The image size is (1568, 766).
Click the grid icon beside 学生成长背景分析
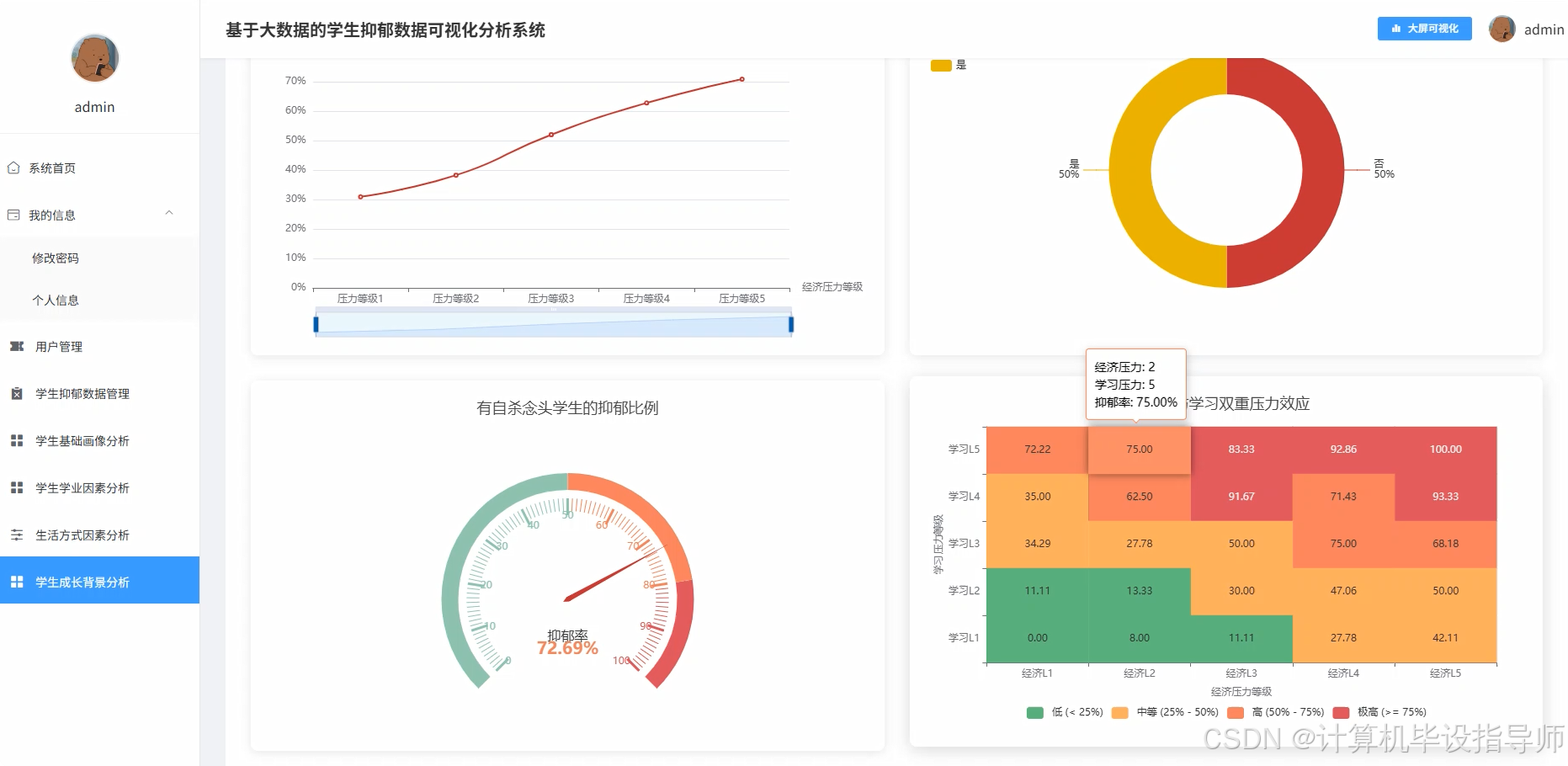(17, 582)
